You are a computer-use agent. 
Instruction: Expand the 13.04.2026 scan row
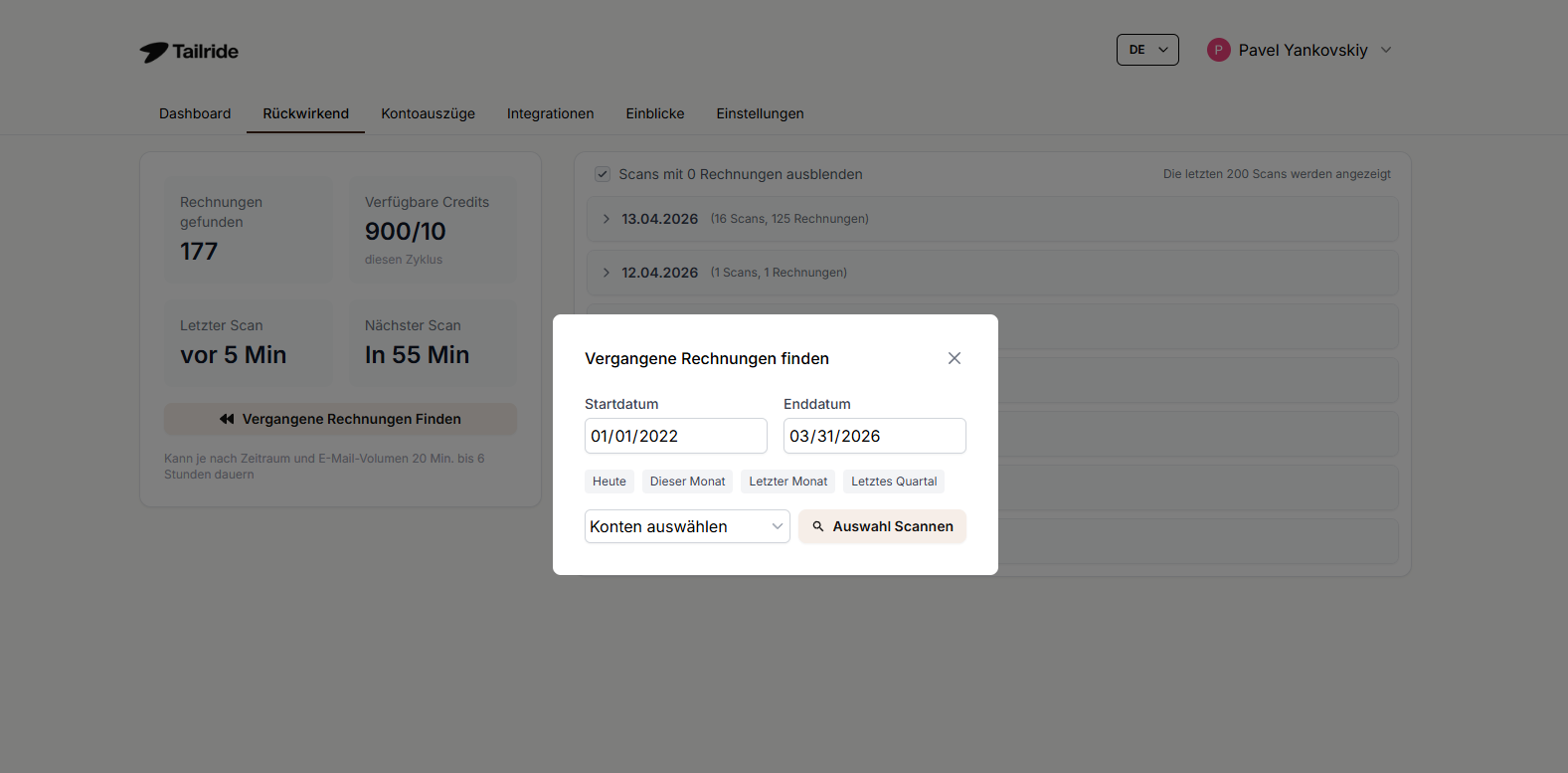point(607,219)
